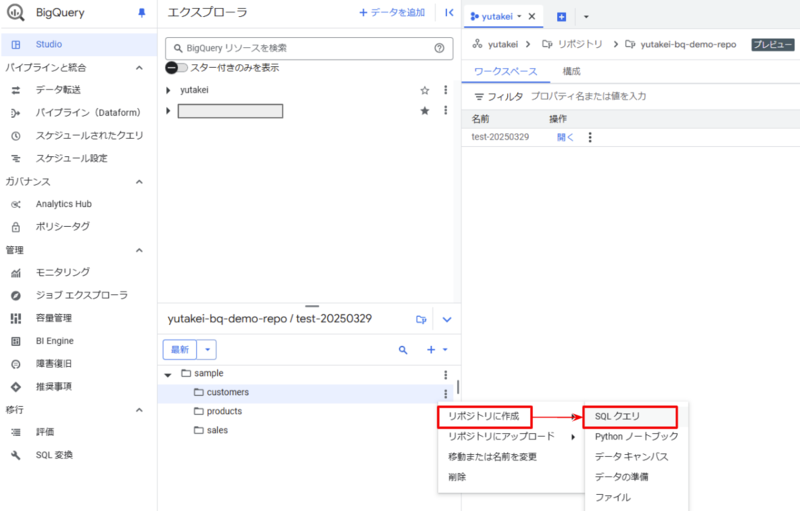Toggle スター付きのみを表示 switch

(177, 67)
